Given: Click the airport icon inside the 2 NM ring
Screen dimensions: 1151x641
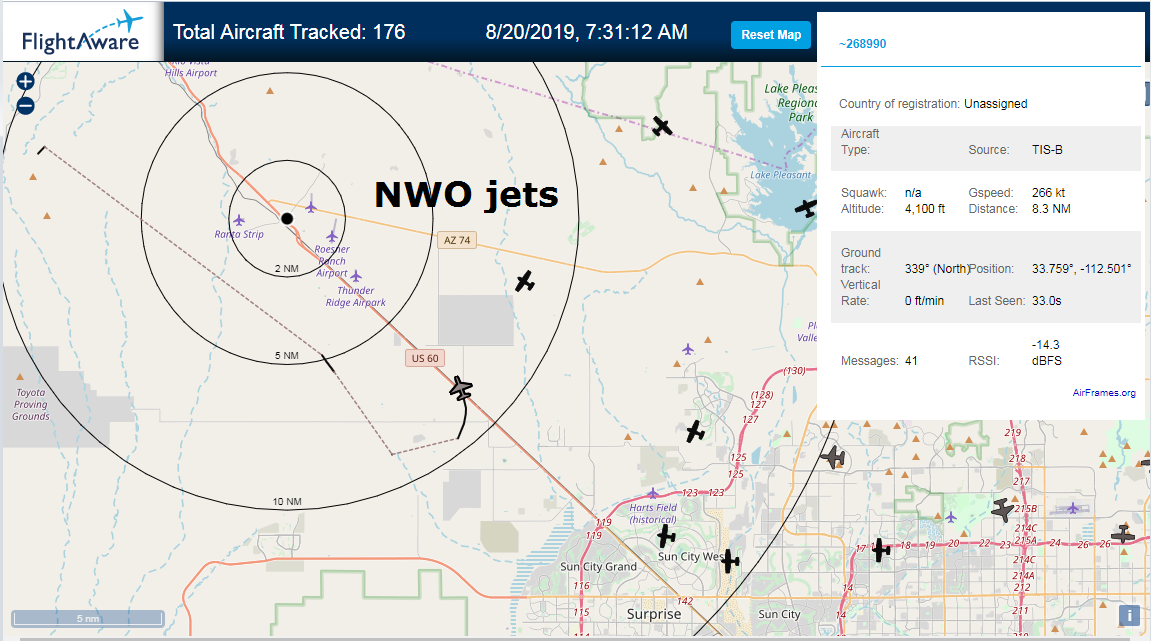Looking at the screenshot, I should click(x=311, y=207).
